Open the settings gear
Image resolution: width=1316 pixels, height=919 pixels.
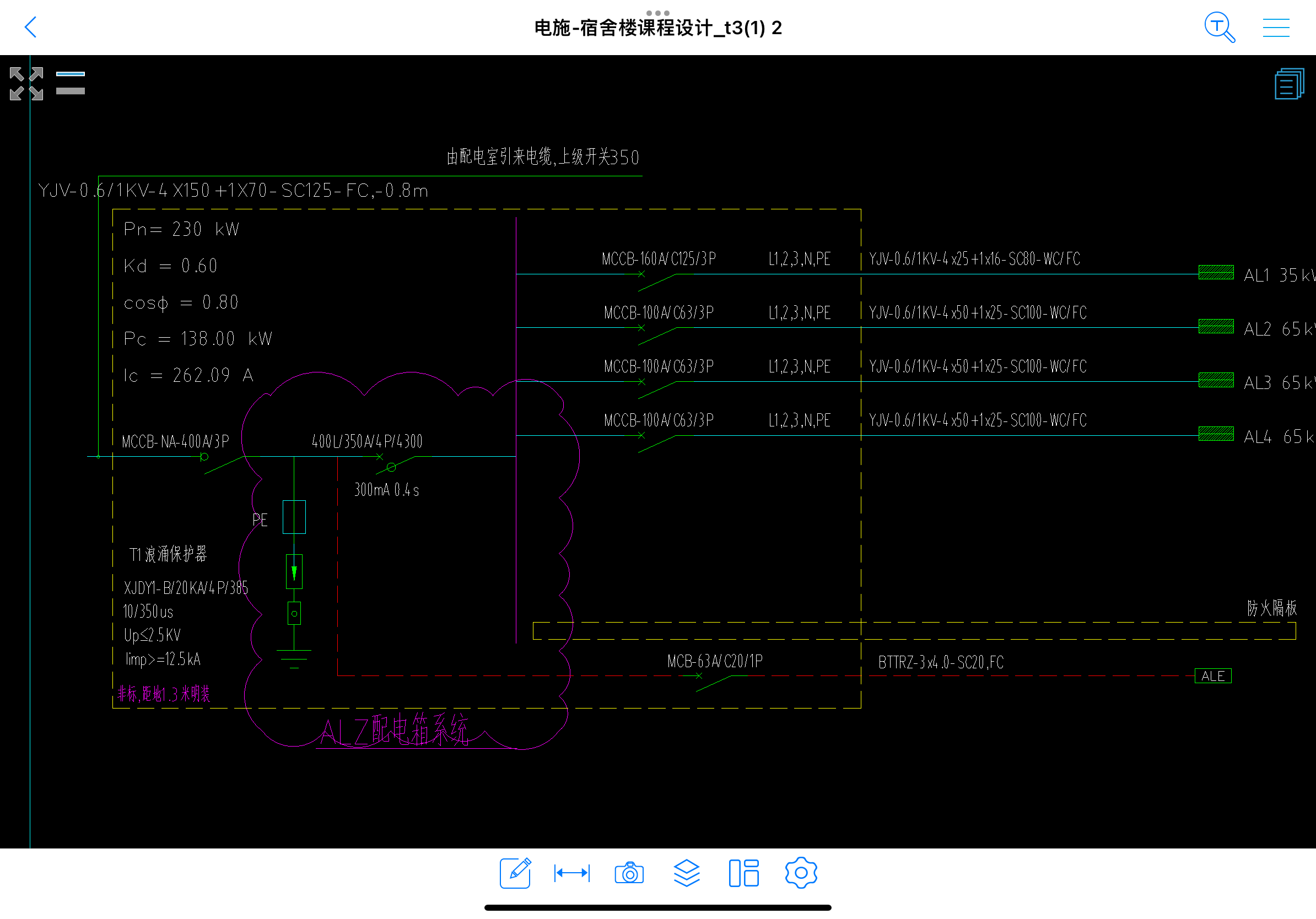[x=800, y=873]
